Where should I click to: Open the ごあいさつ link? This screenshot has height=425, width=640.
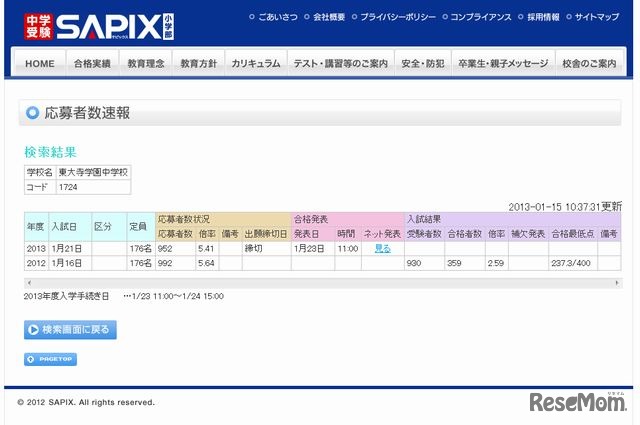tap(278, 17)
